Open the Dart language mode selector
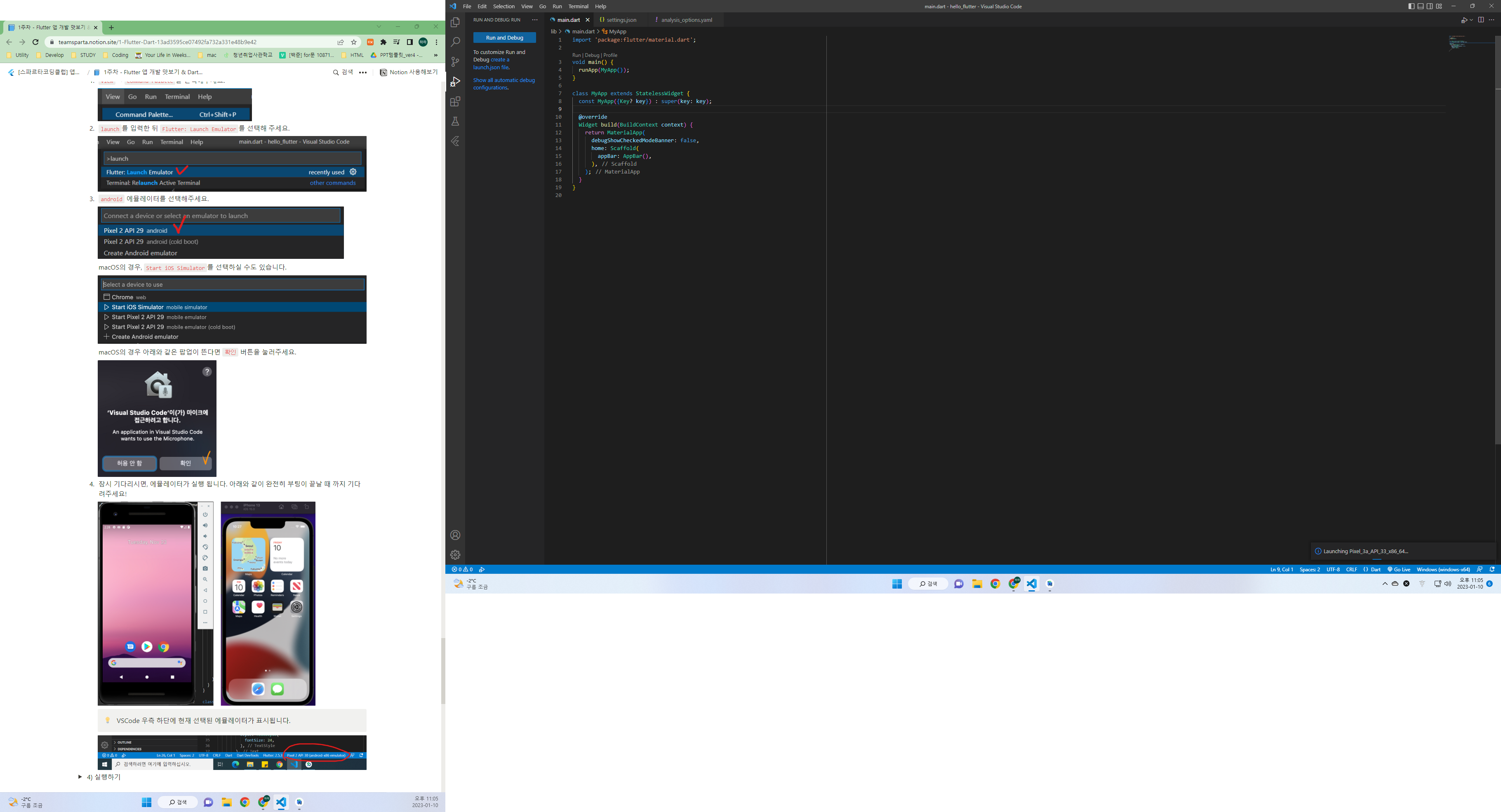1501x812 pixels. tap(1376, 570)
